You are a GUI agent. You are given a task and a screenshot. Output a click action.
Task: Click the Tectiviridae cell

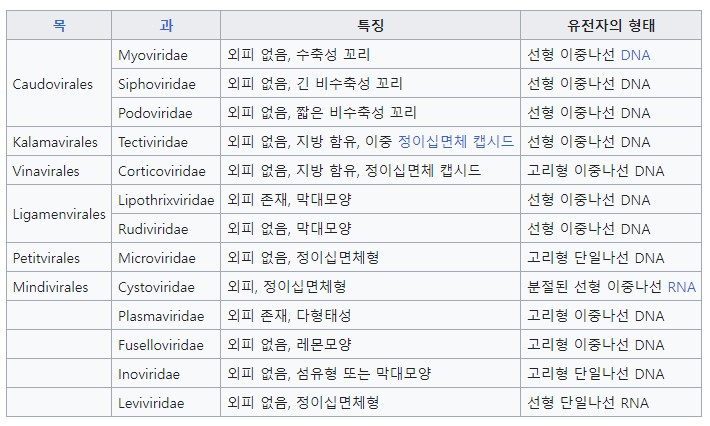[166, 141]
